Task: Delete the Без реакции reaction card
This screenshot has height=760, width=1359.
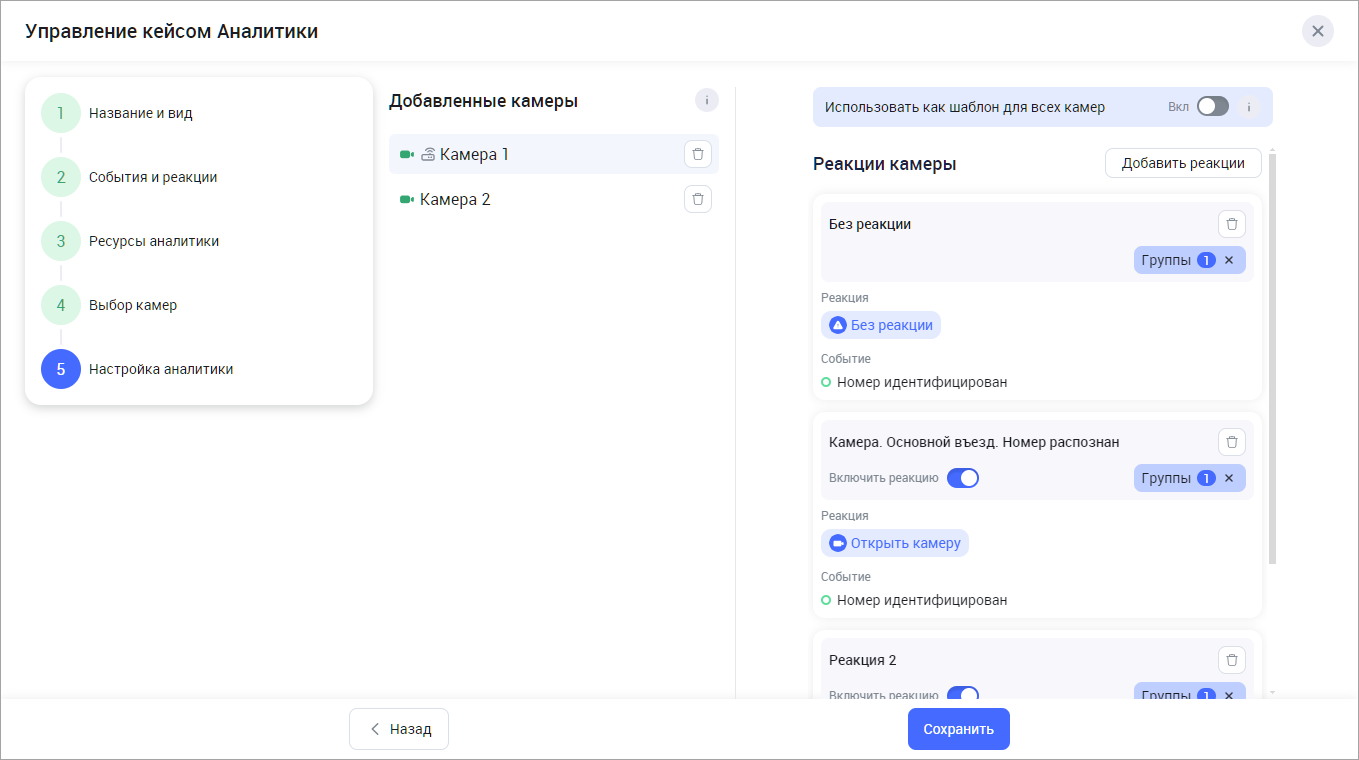Action: click(1231, 224)
